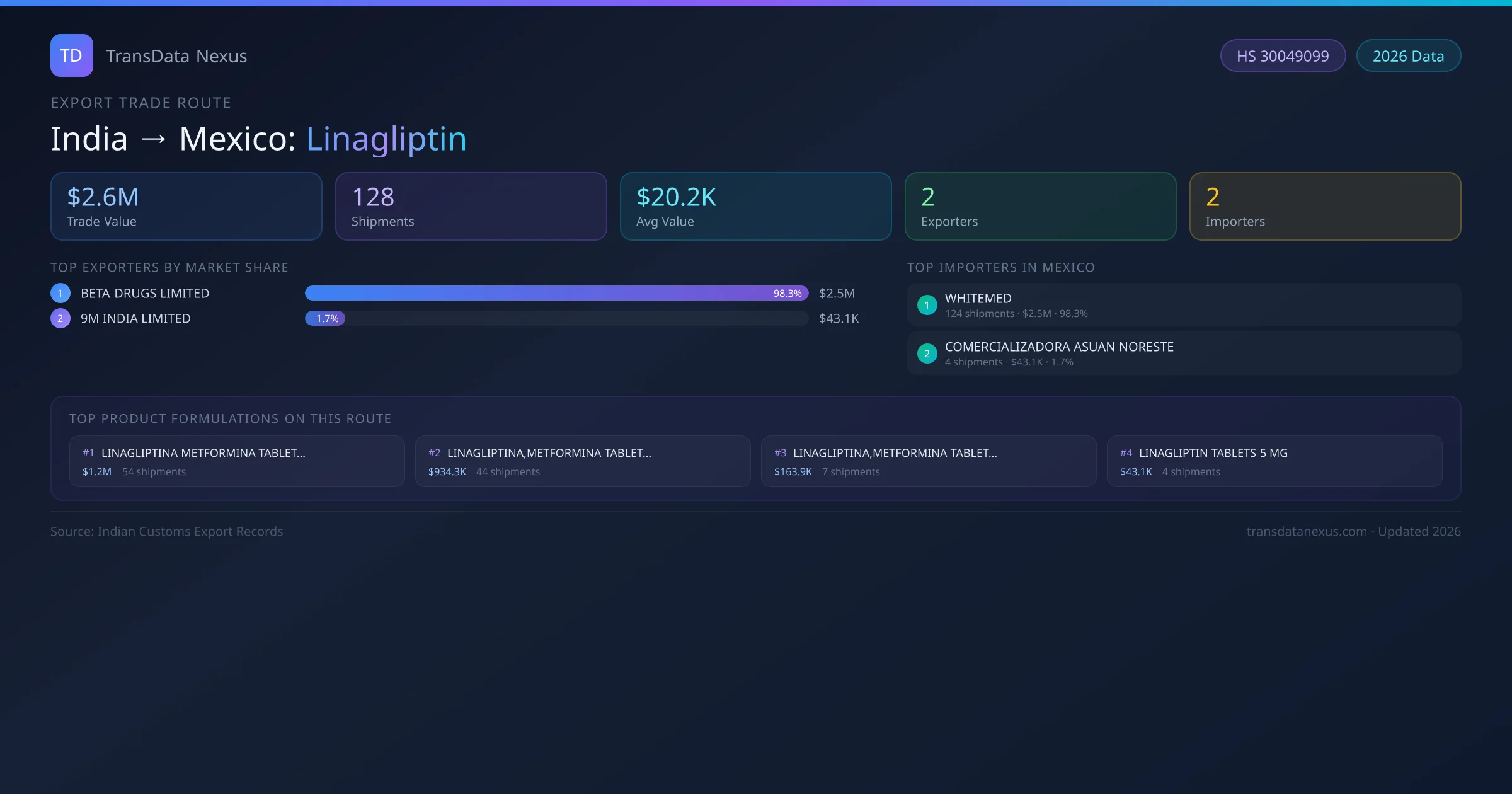This screenshot has height=794, width=1512.
Task: Click green rank 1 badge beside WHITEMED
Action: point(927,306)
